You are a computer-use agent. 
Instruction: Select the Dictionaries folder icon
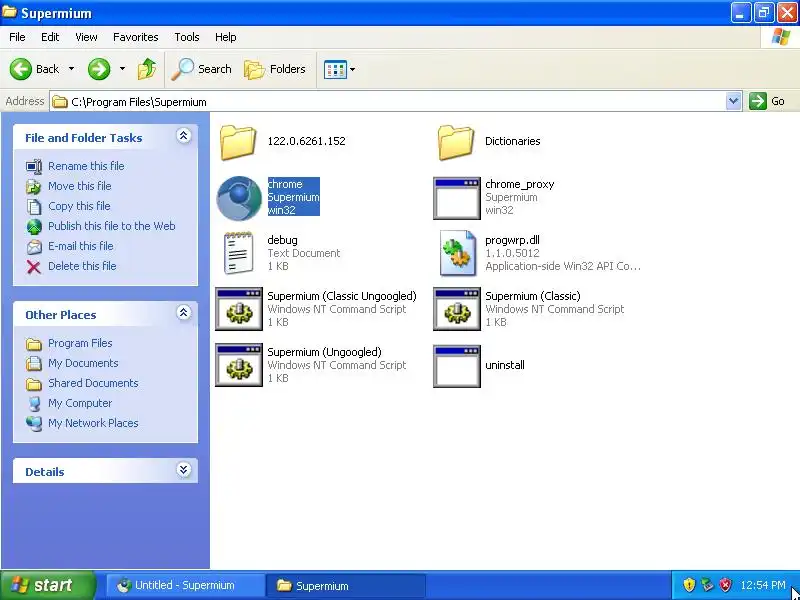[x=456, y=142]
